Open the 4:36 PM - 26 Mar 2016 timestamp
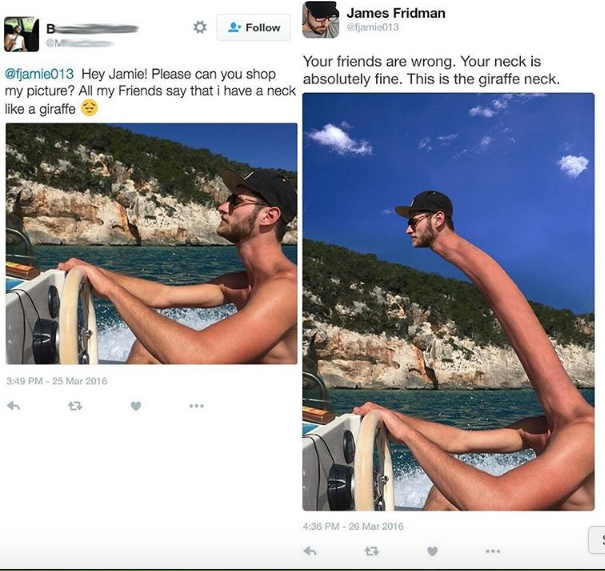This screenshot has width=605, height=571. pos(353,526)
